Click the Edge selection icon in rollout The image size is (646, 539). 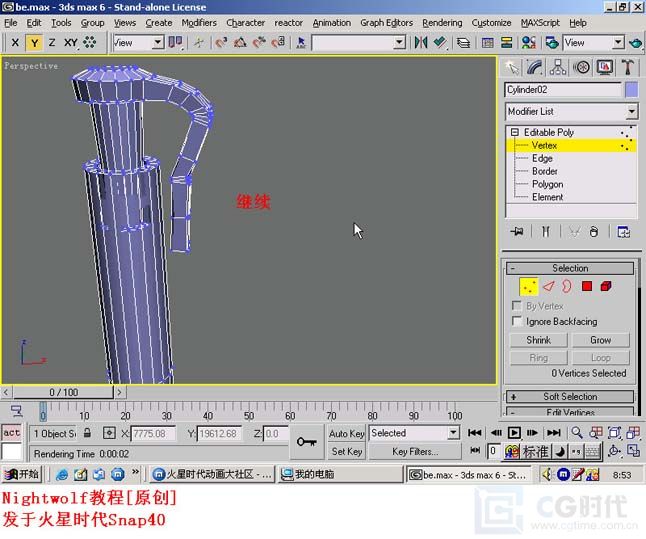[x=548, y=286]
